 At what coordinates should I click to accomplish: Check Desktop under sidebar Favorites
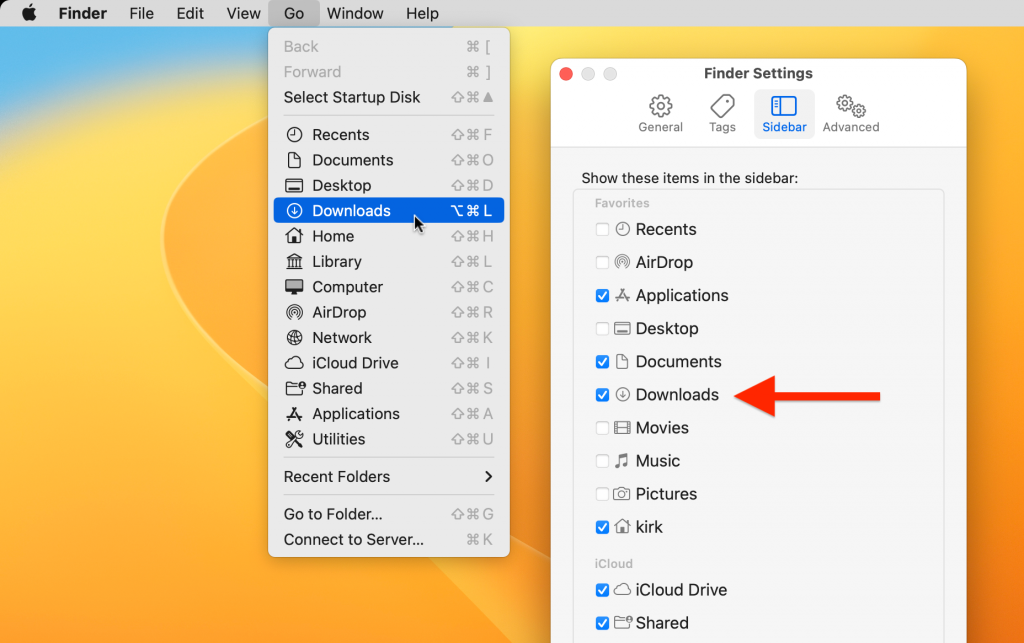603,328
